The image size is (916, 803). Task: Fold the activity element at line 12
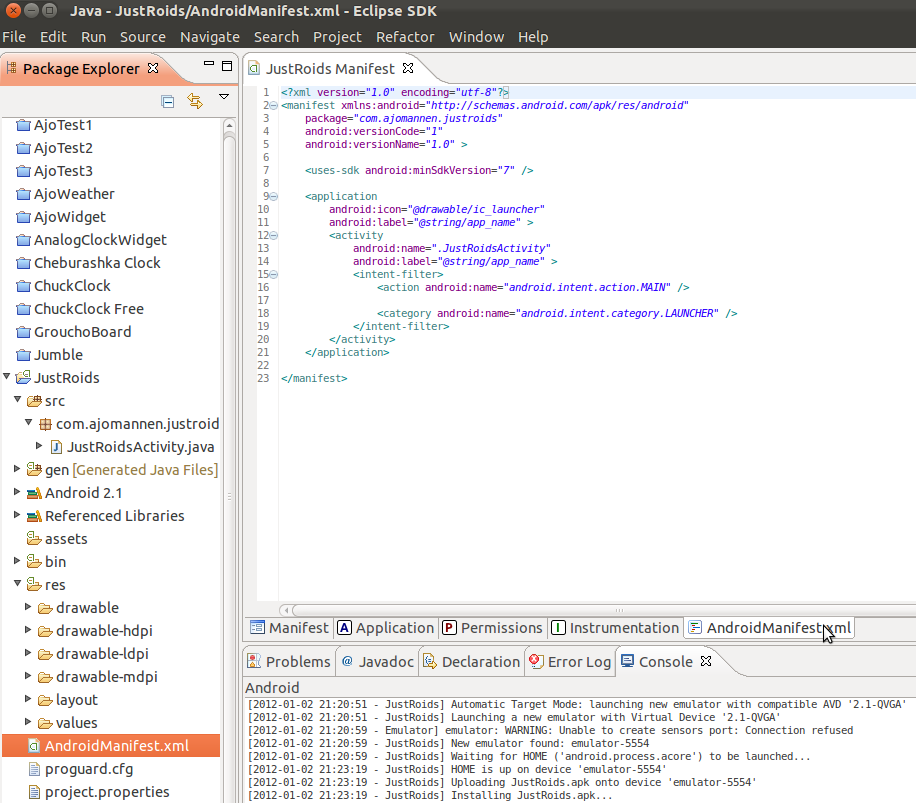[x=273, y=236]
